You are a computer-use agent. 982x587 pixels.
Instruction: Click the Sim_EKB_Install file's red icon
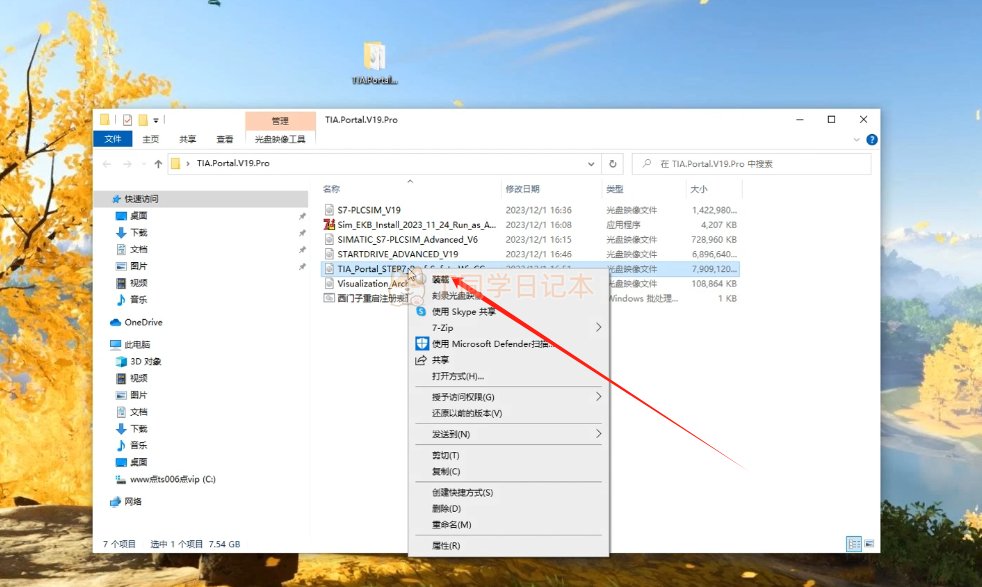pyautogui.click(x=329, y=224)
